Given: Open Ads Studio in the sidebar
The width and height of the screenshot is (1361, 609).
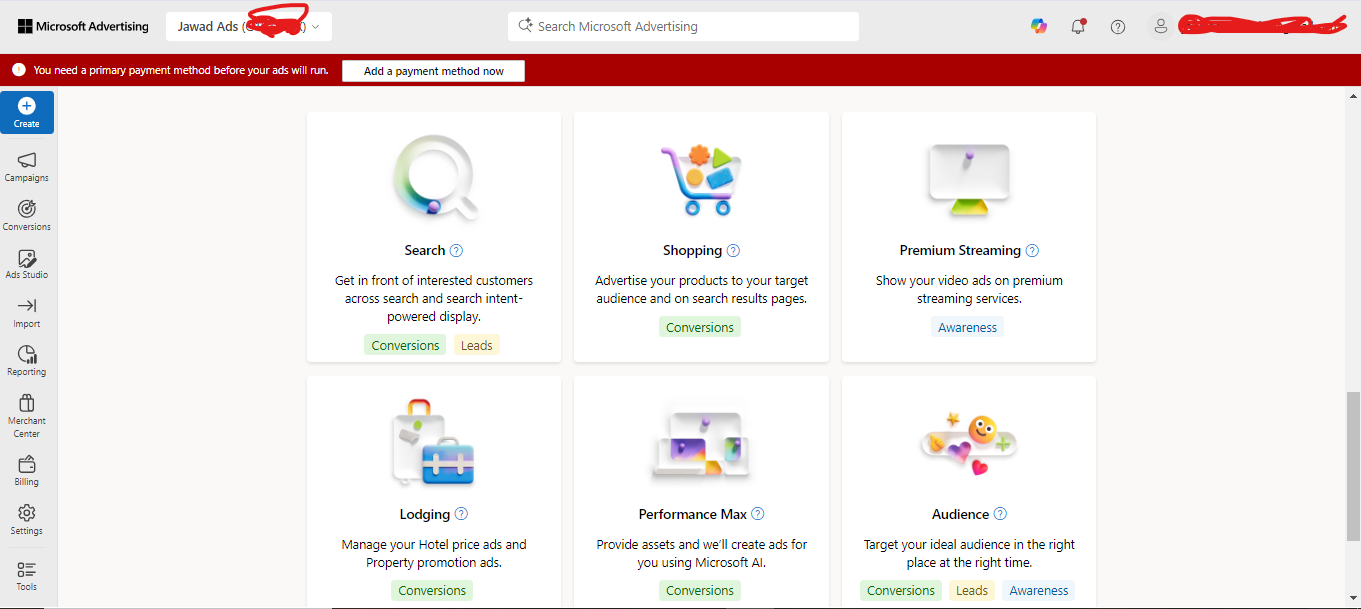Looking at the screenshot, I should click(x=27, y=264).
